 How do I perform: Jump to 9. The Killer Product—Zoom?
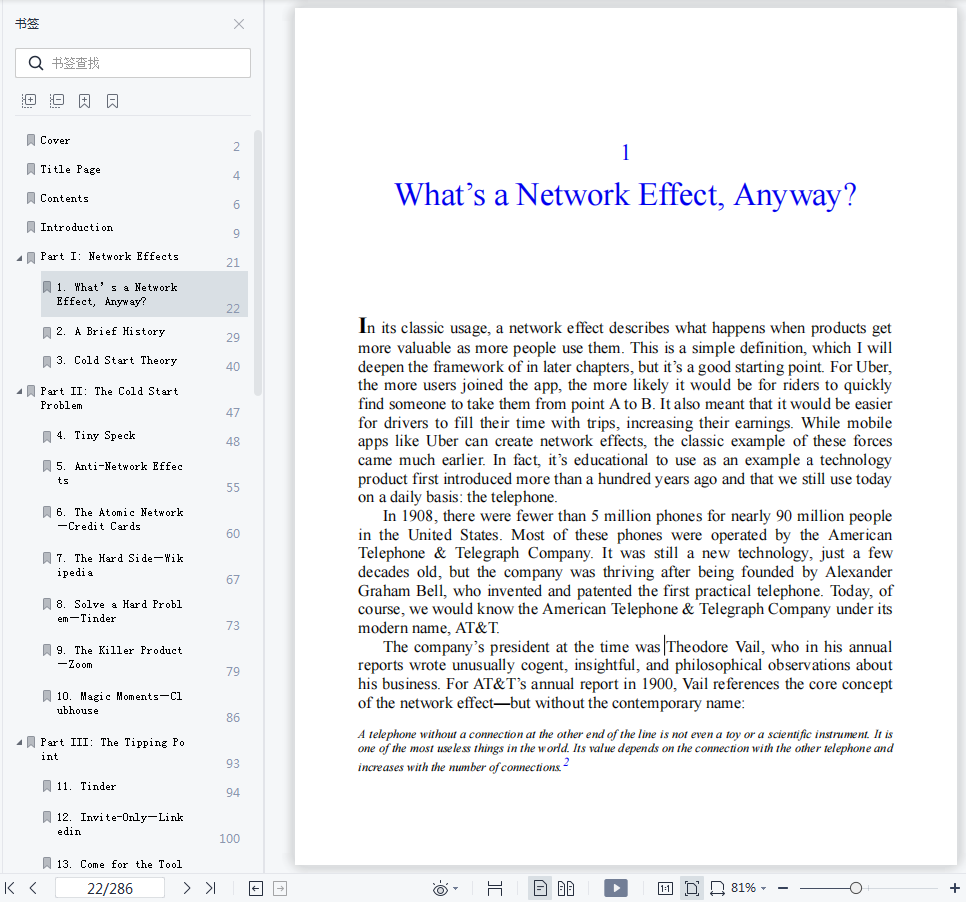(x=120, y=657)
